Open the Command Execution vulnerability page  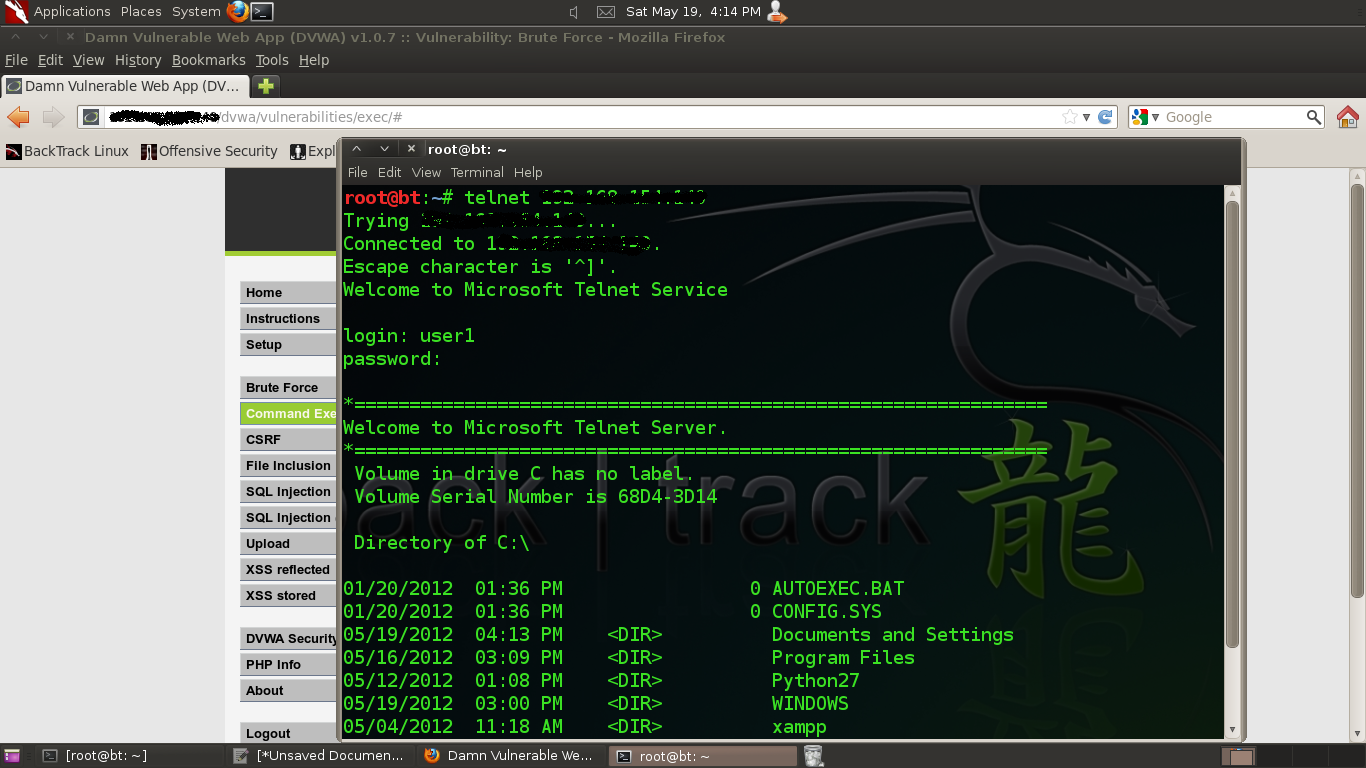point(288,413)
